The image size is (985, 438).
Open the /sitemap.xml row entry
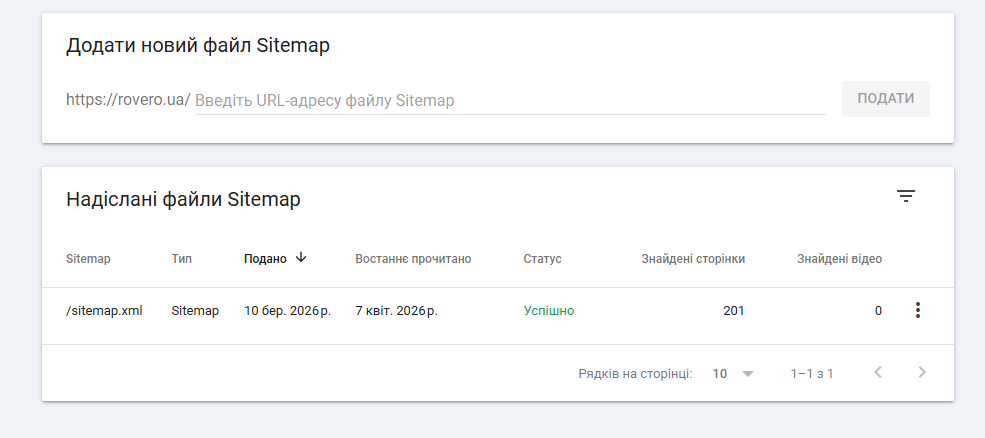click(x=104, y=311)
